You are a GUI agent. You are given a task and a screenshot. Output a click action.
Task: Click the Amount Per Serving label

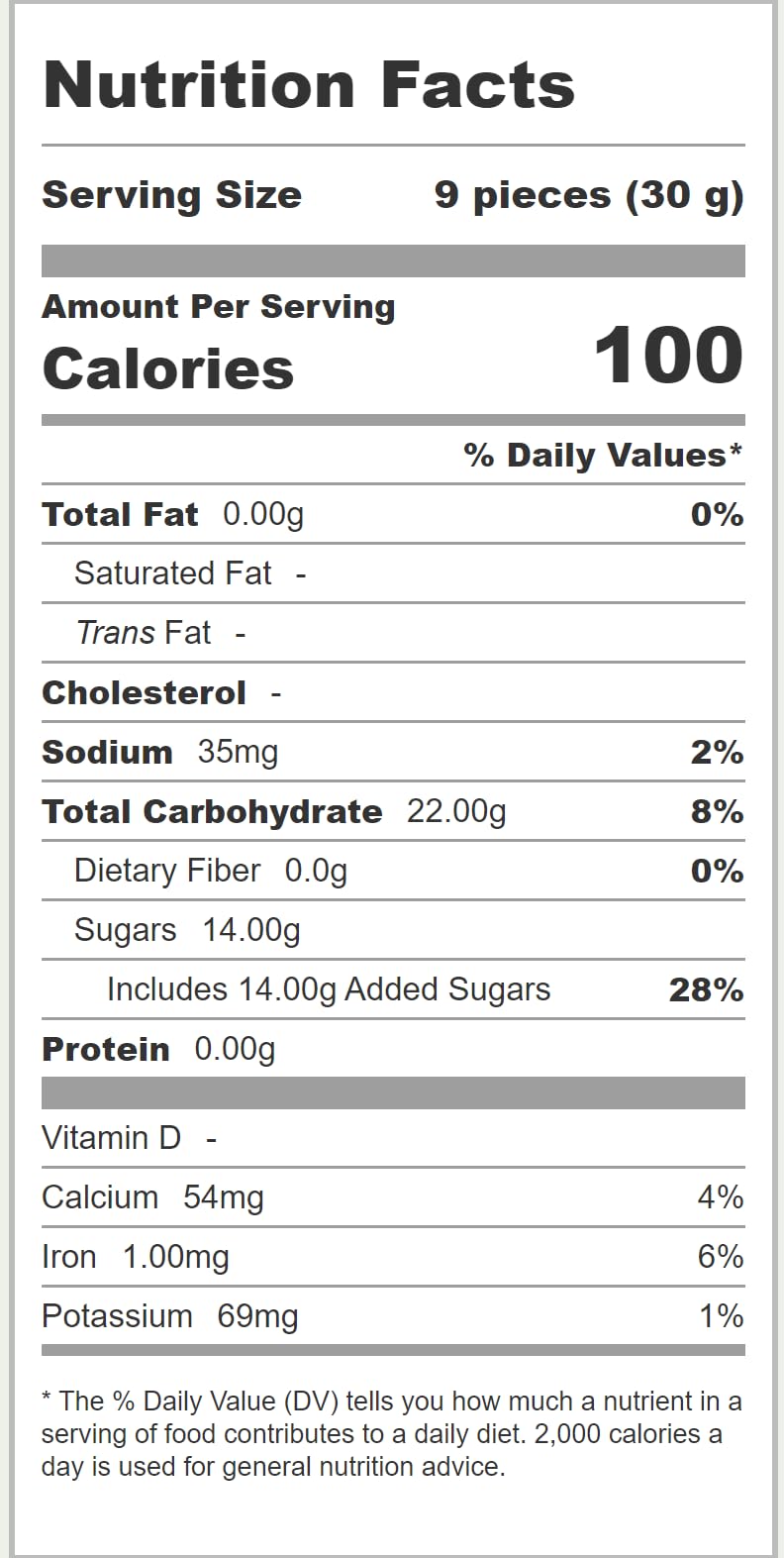click(x=218, y=307)
